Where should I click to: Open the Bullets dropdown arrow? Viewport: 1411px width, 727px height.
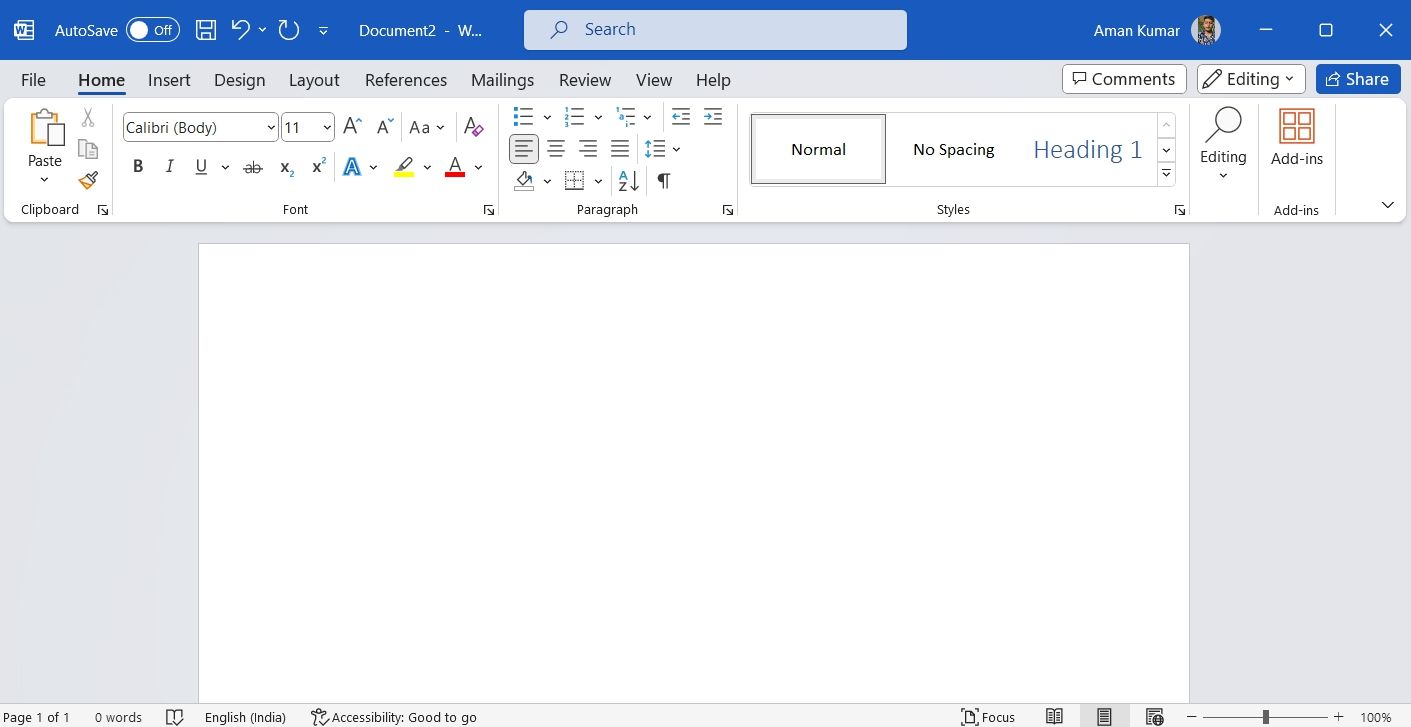546,116
